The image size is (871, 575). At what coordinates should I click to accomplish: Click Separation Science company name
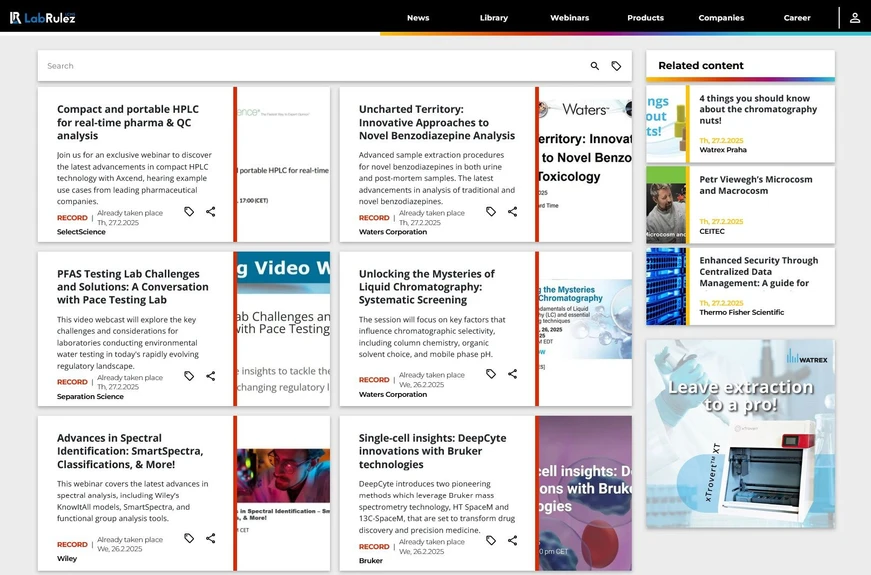click(90, 396)
